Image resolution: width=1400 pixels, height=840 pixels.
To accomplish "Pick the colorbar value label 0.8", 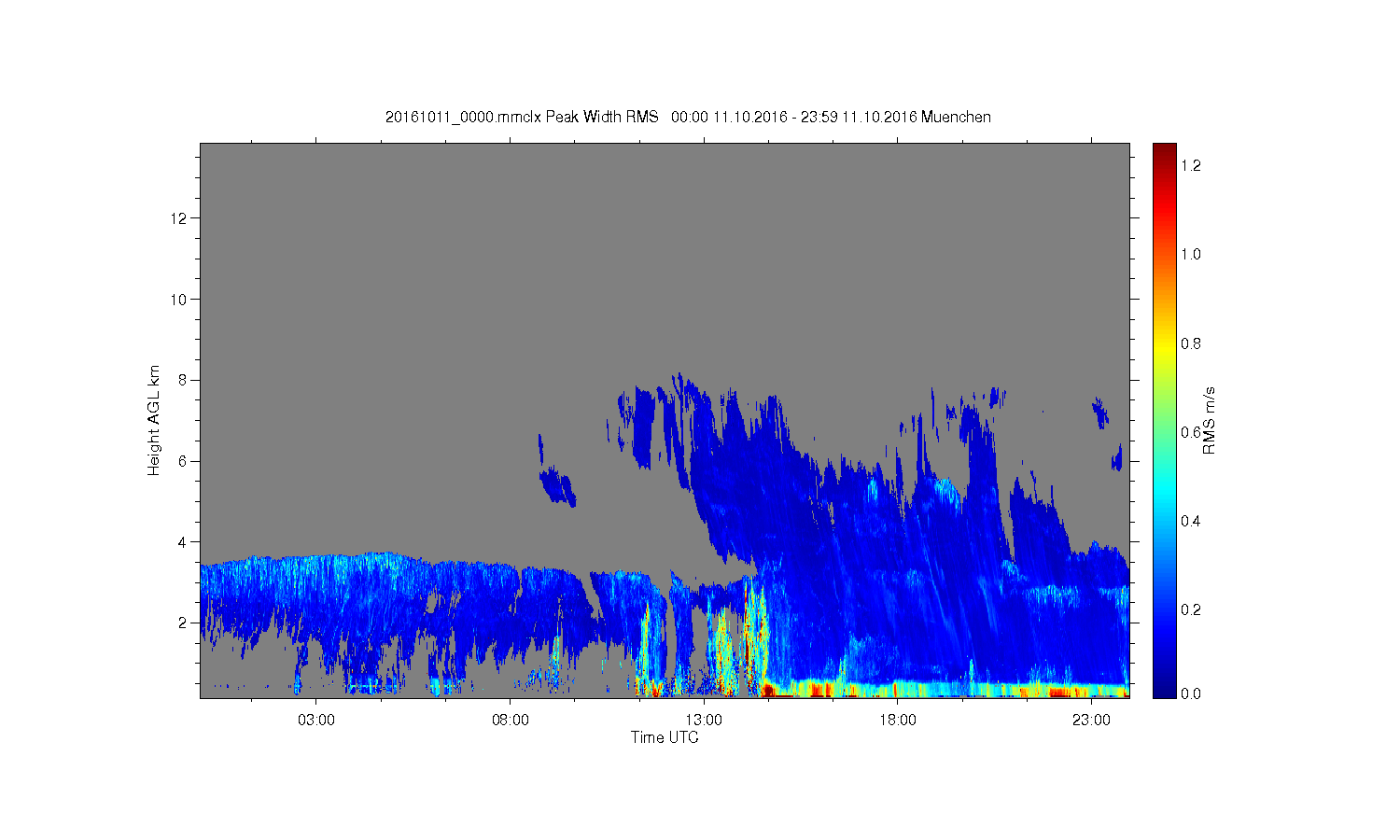I will point(1191,343).
